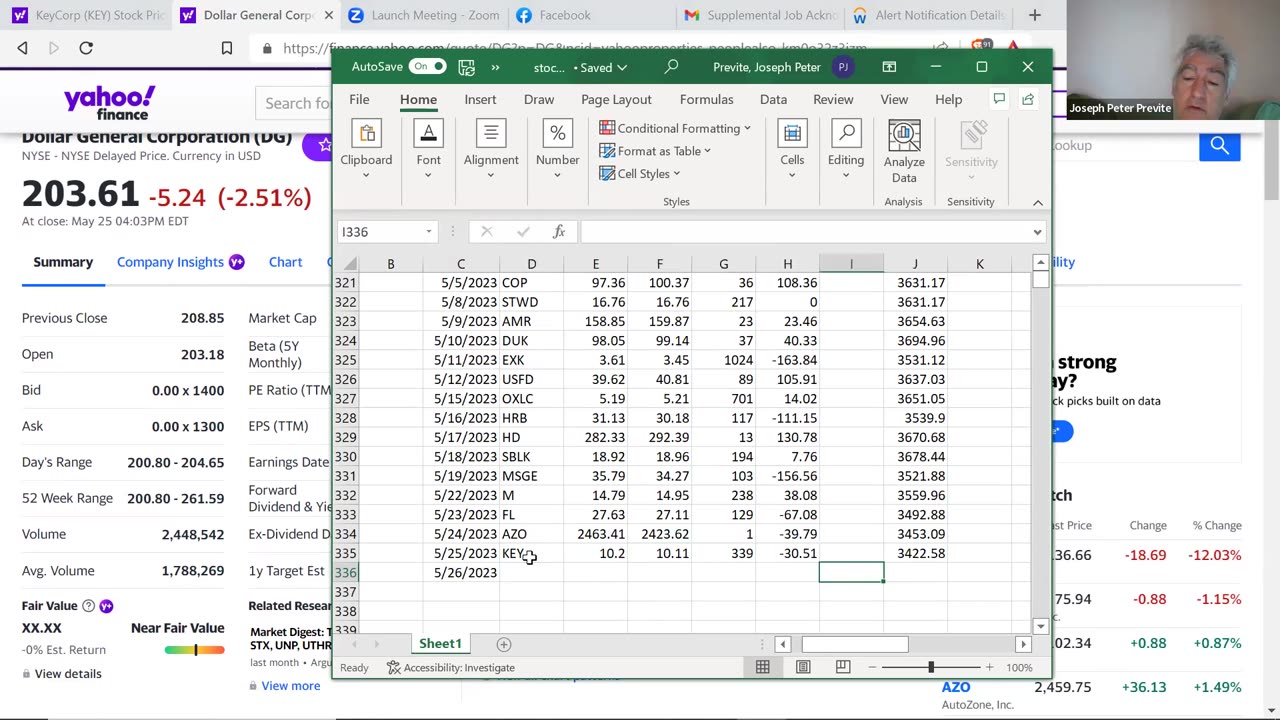Screen dimensions: 1280x720
Task: Open the Editing group button
Action: [x=846, y=151]
